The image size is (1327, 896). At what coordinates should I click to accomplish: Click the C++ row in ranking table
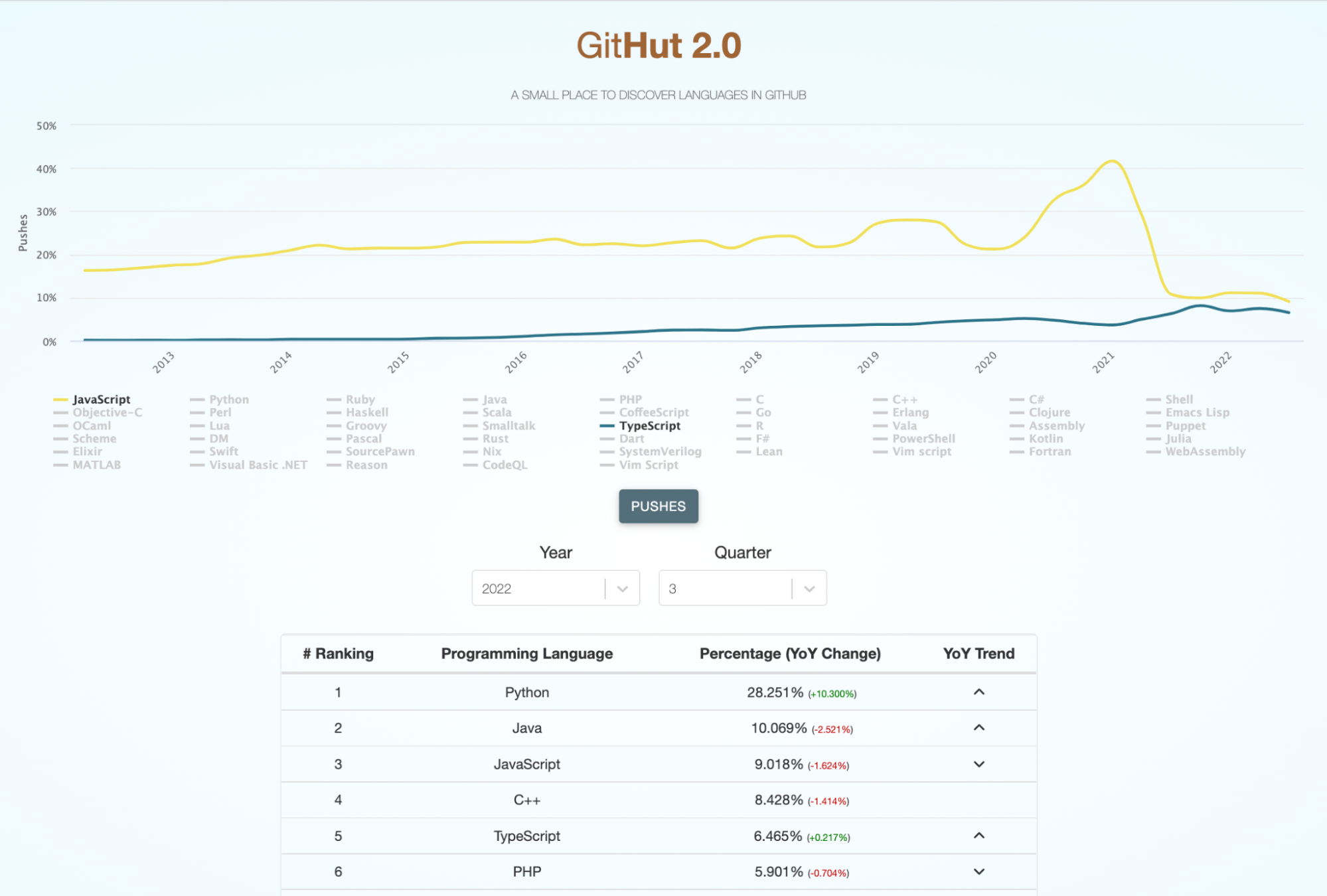click(659, 800)
